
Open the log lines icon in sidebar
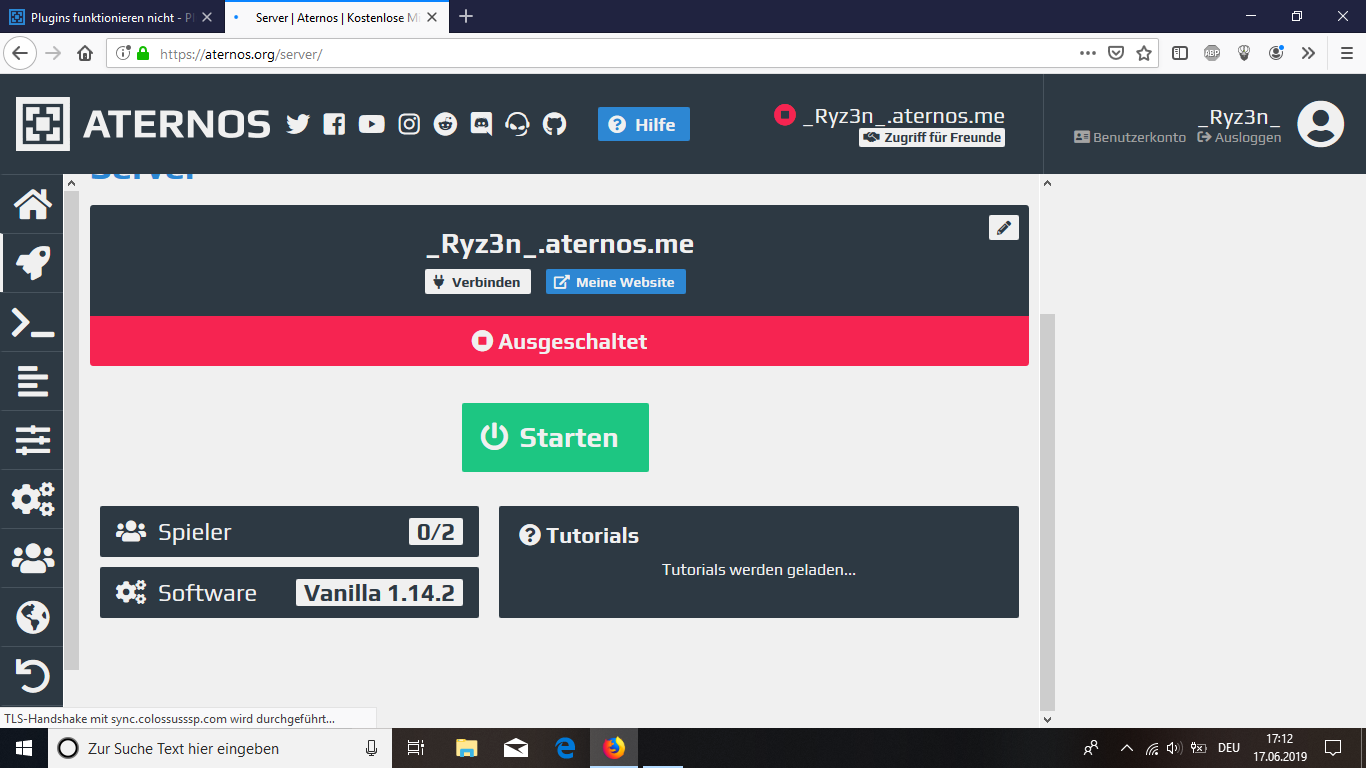pyautogui.click(x=32, y=381)
